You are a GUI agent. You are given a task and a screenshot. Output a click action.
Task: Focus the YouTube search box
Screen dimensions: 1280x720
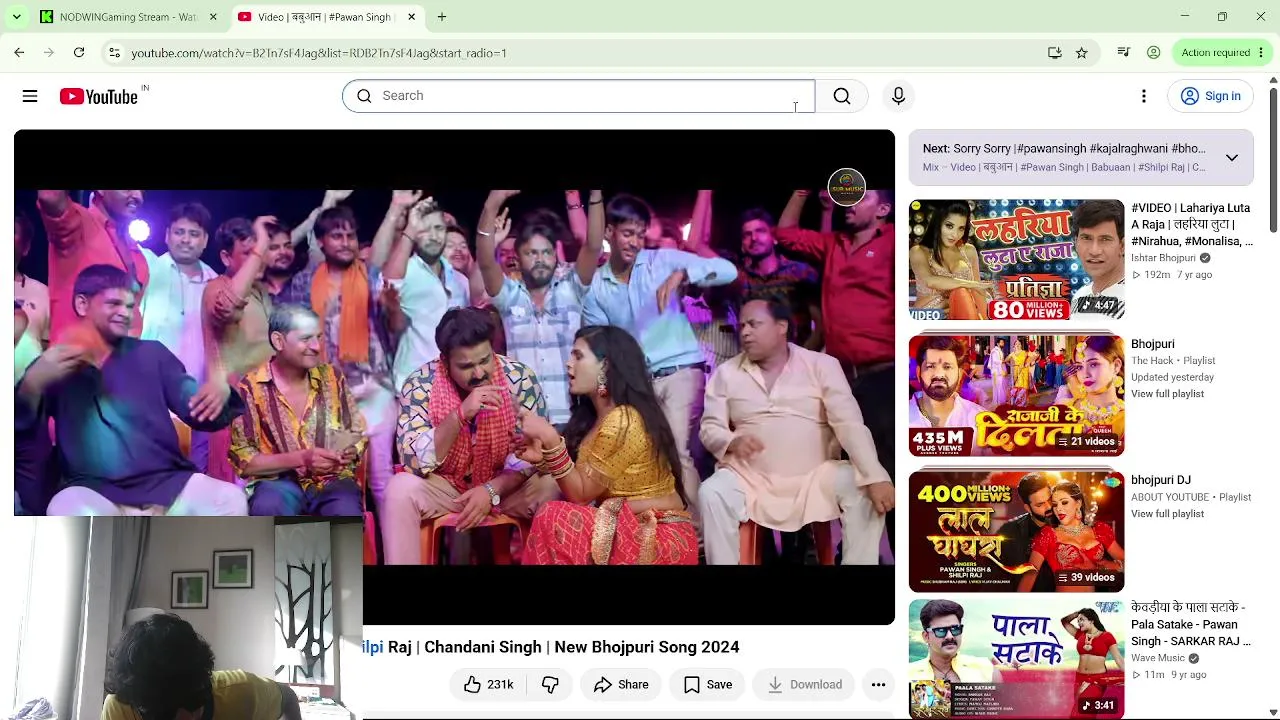579,96
